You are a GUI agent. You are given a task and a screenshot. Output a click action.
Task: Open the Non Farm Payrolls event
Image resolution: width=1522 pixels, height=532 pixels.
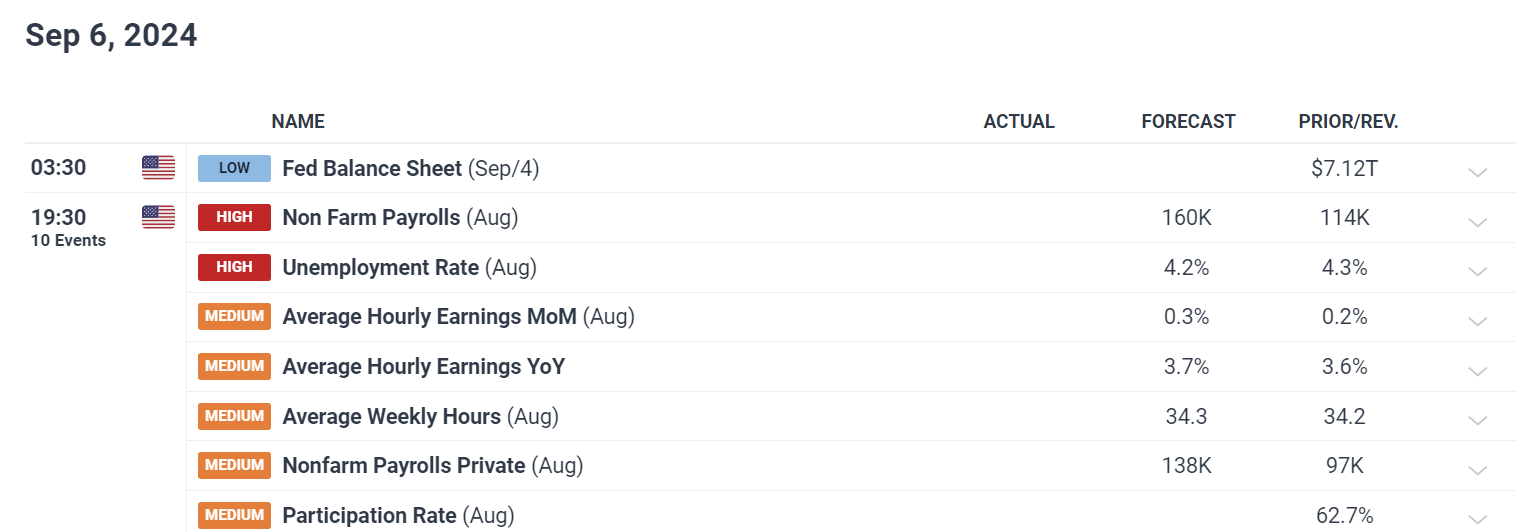[x=371, y=217]
